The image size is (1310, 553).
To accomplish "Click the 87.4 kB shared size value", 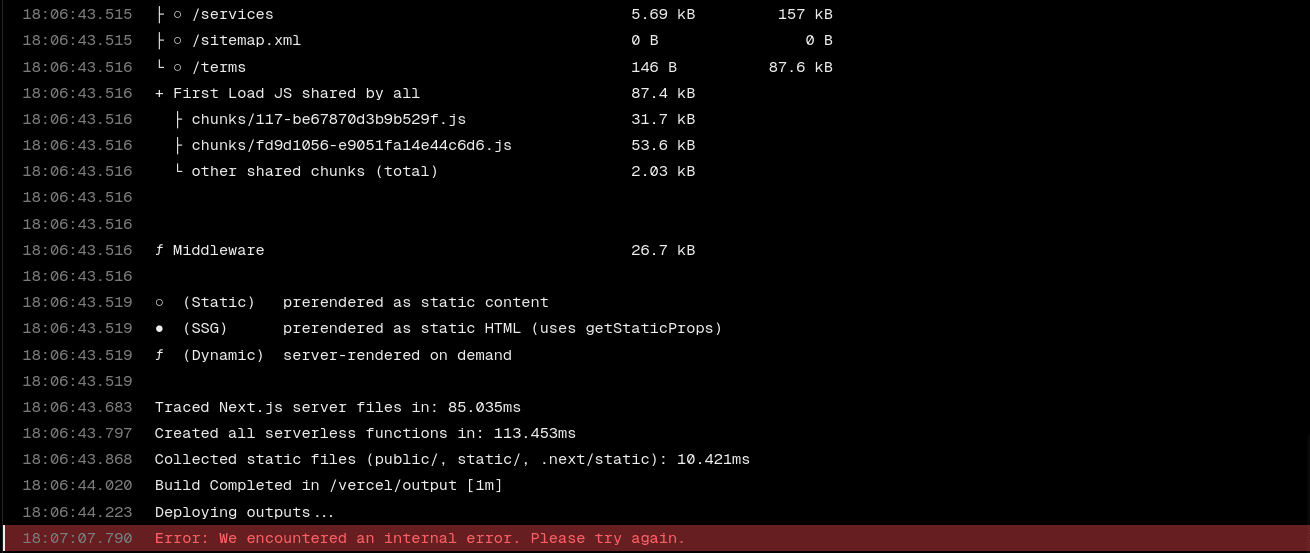I will point(662,94).
